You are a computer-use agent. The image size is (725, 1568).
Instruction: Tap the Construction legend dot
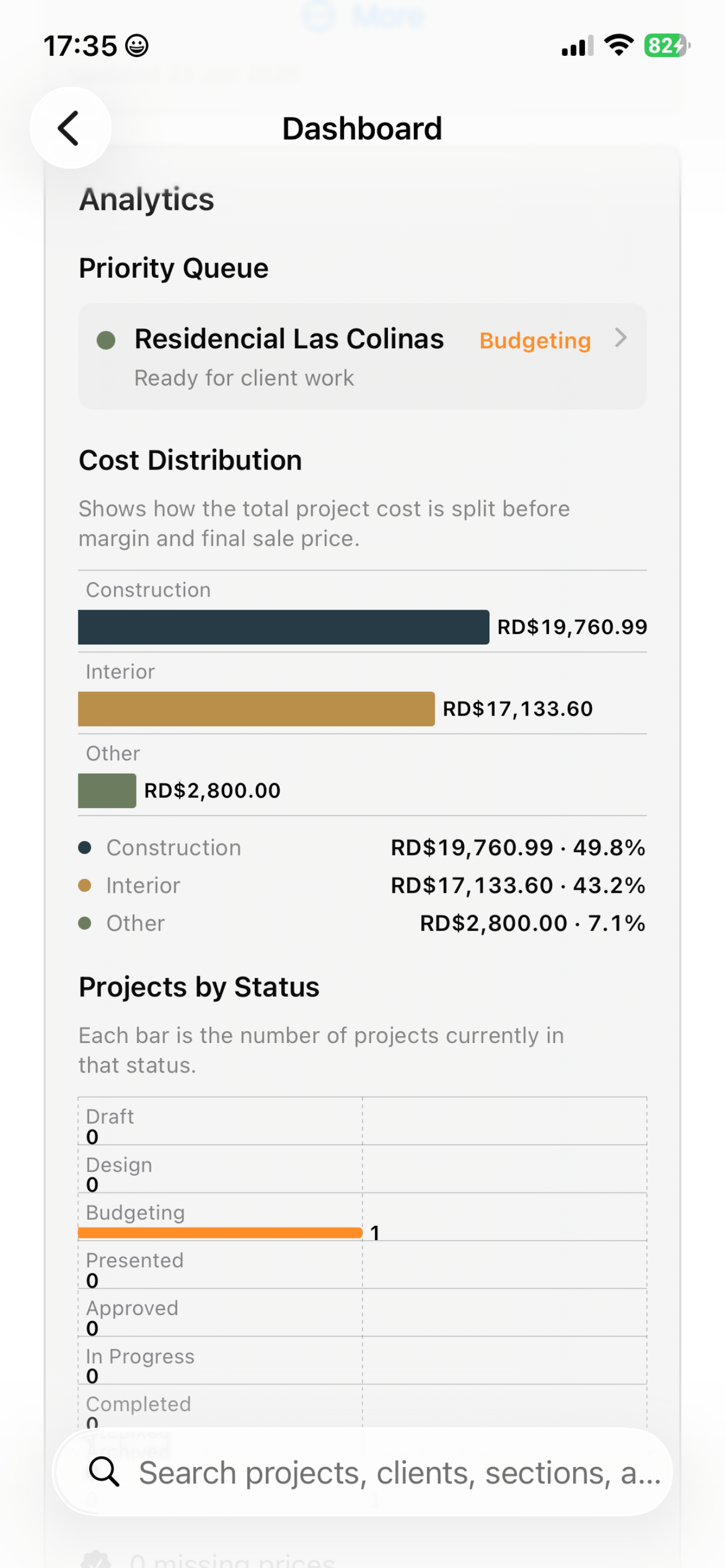coord(85,847)
